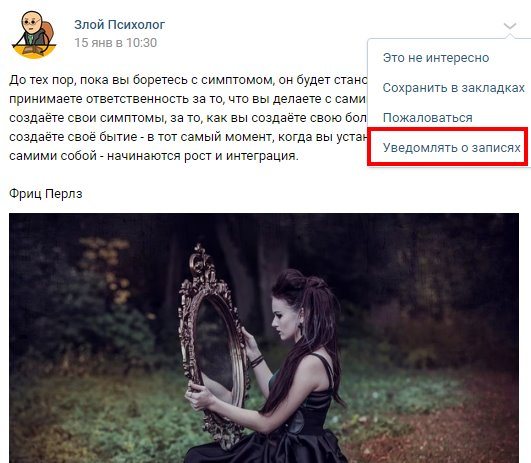Image resolution: width=531 pixels, height=463 pixels.
Task: Open the attached forest photo
Action: tap(264, 338)
